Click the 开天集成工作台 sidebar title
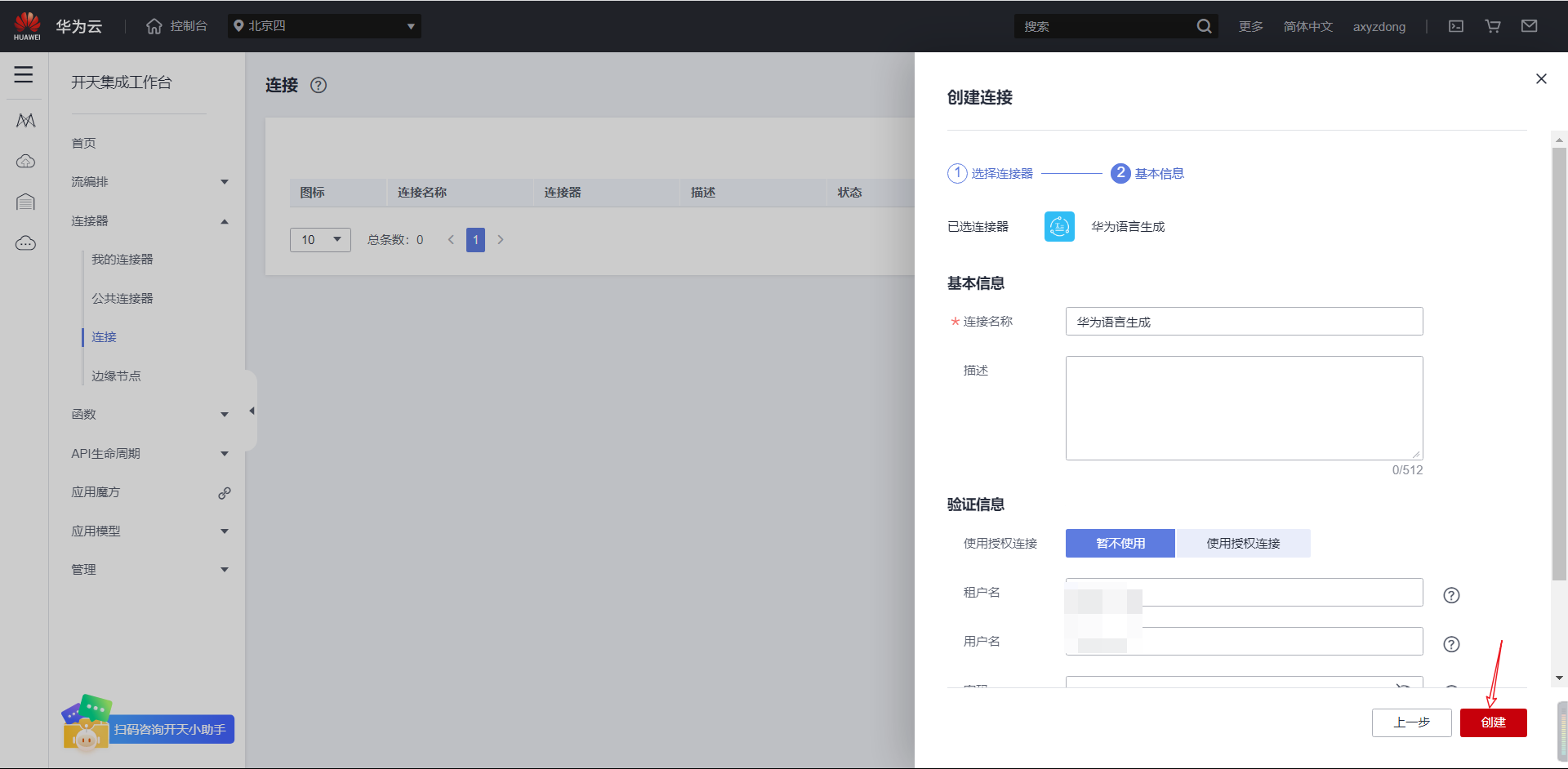 pos(122,82)
